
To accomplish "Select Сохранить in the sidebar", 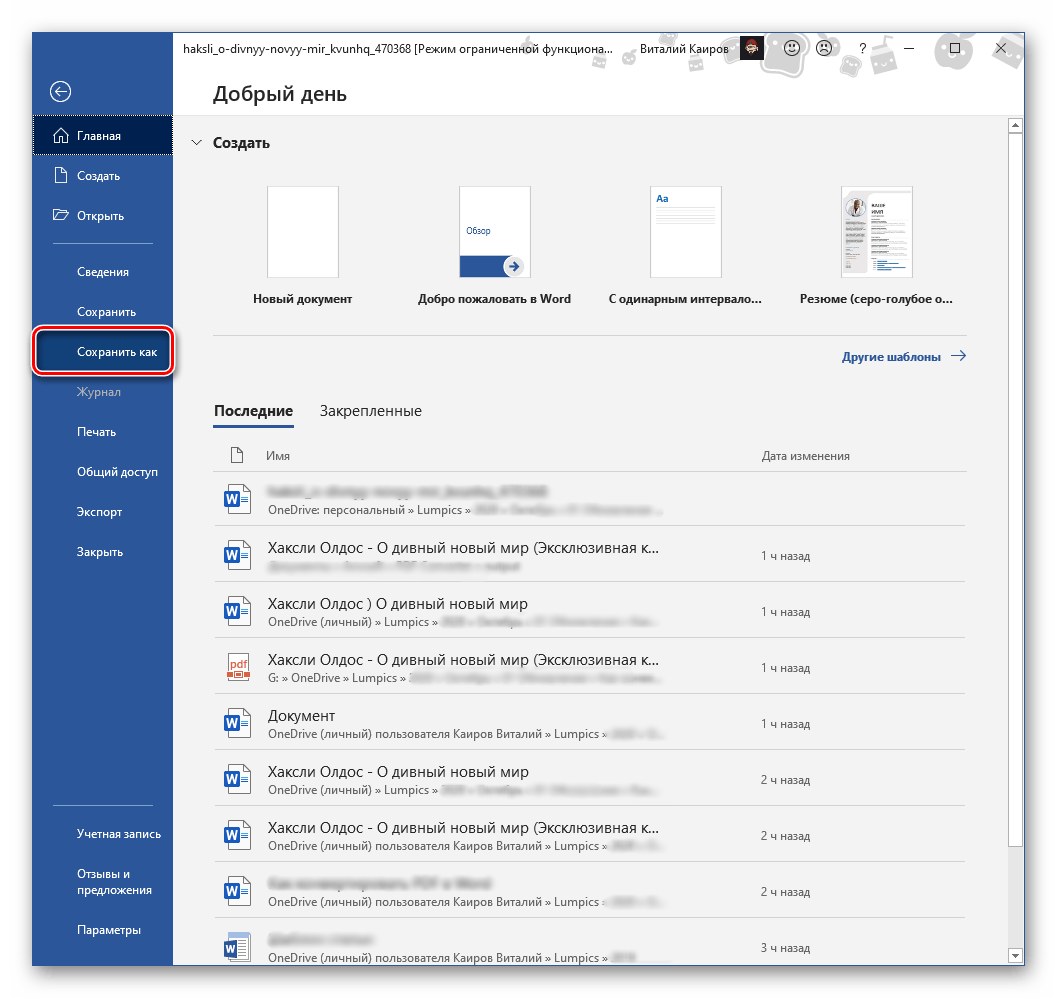I will click(102, 312).
